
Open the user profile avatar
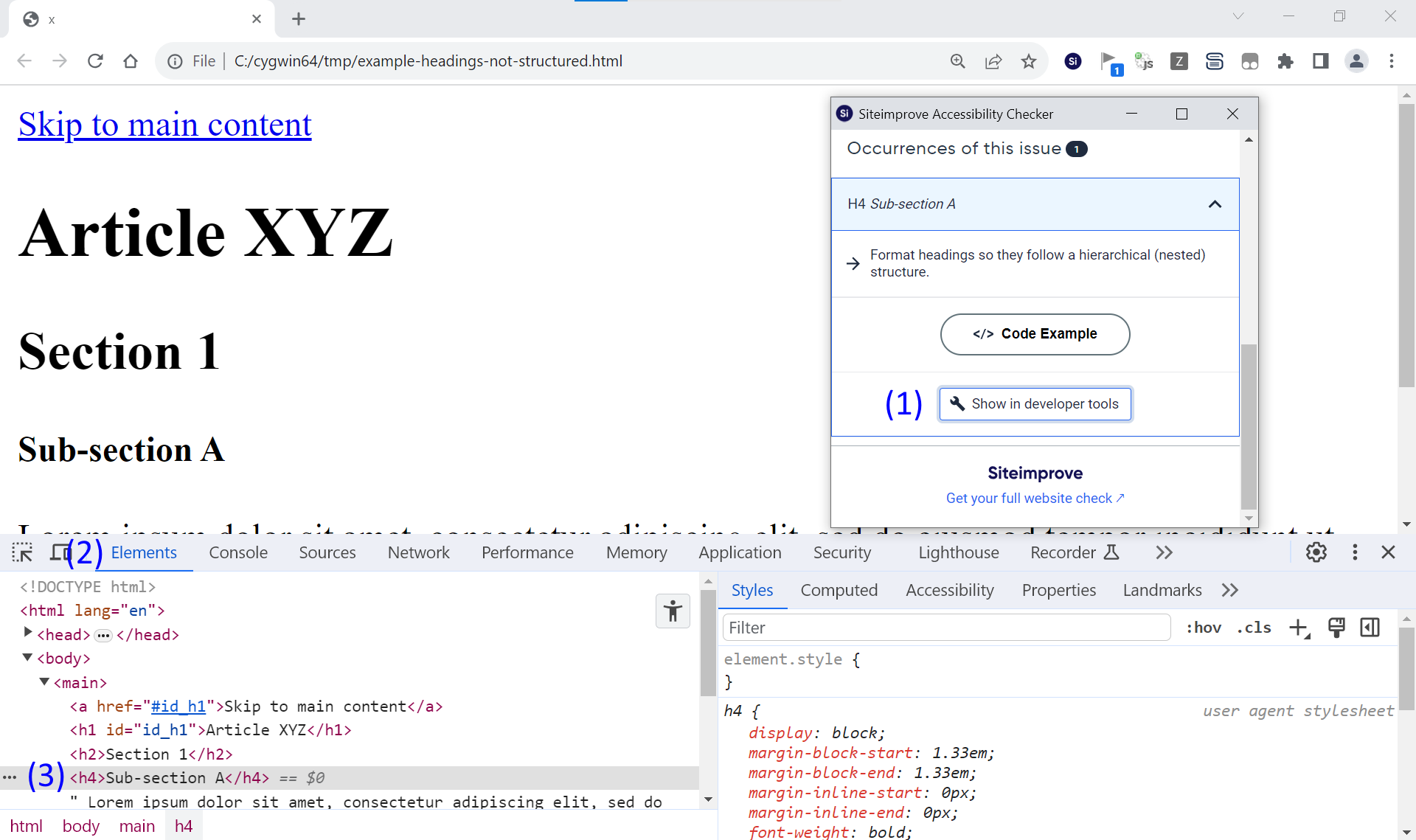click(x=1356, y=61)
